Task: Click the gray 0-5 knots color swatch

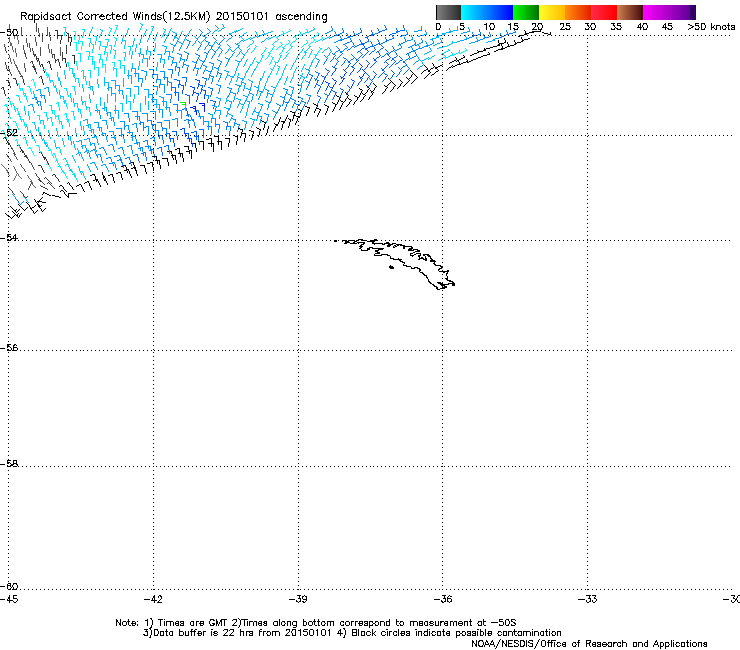Action: [448, 12]
